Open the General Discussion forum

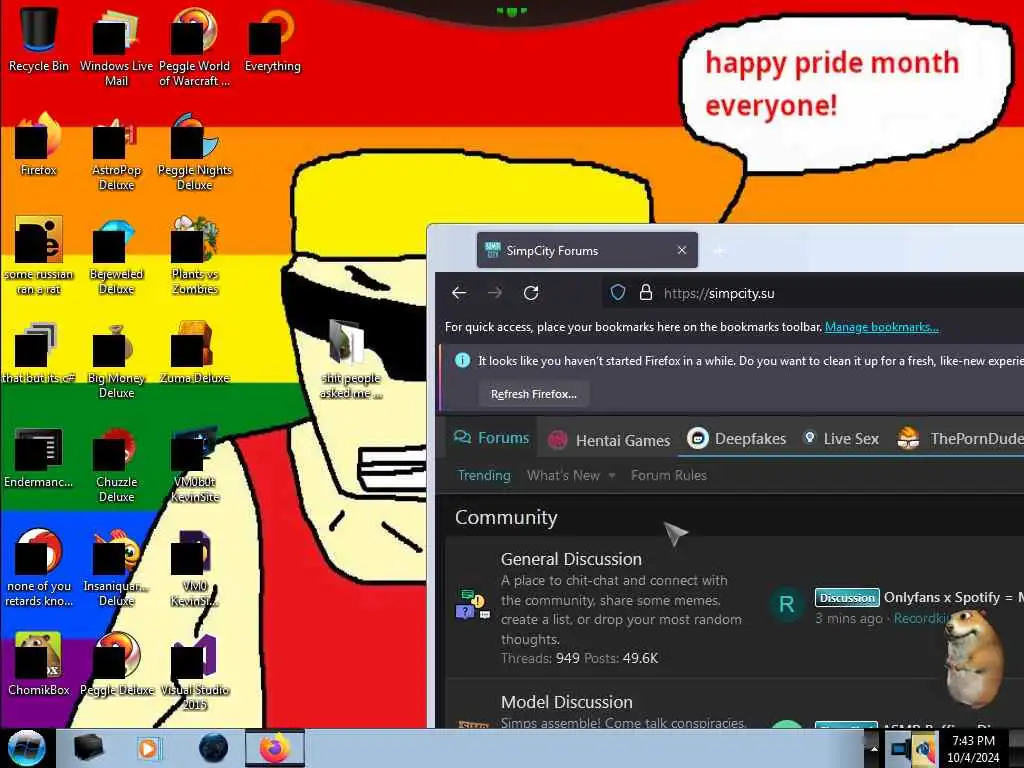571,559
